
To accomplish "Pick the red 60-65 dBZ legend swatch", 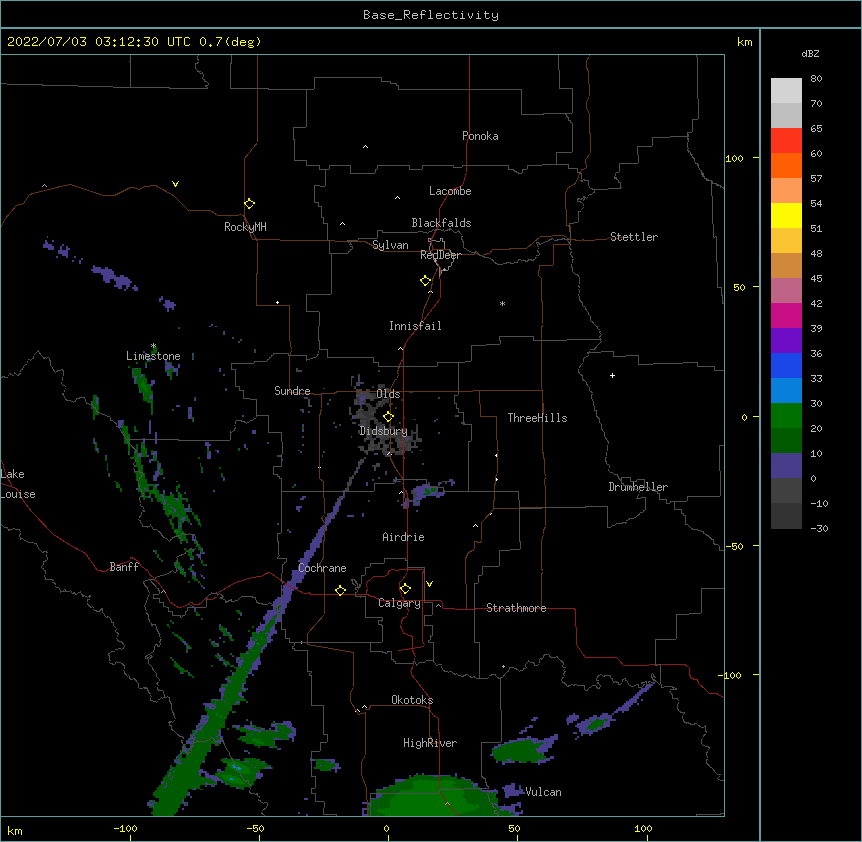I will pos(786,141).
